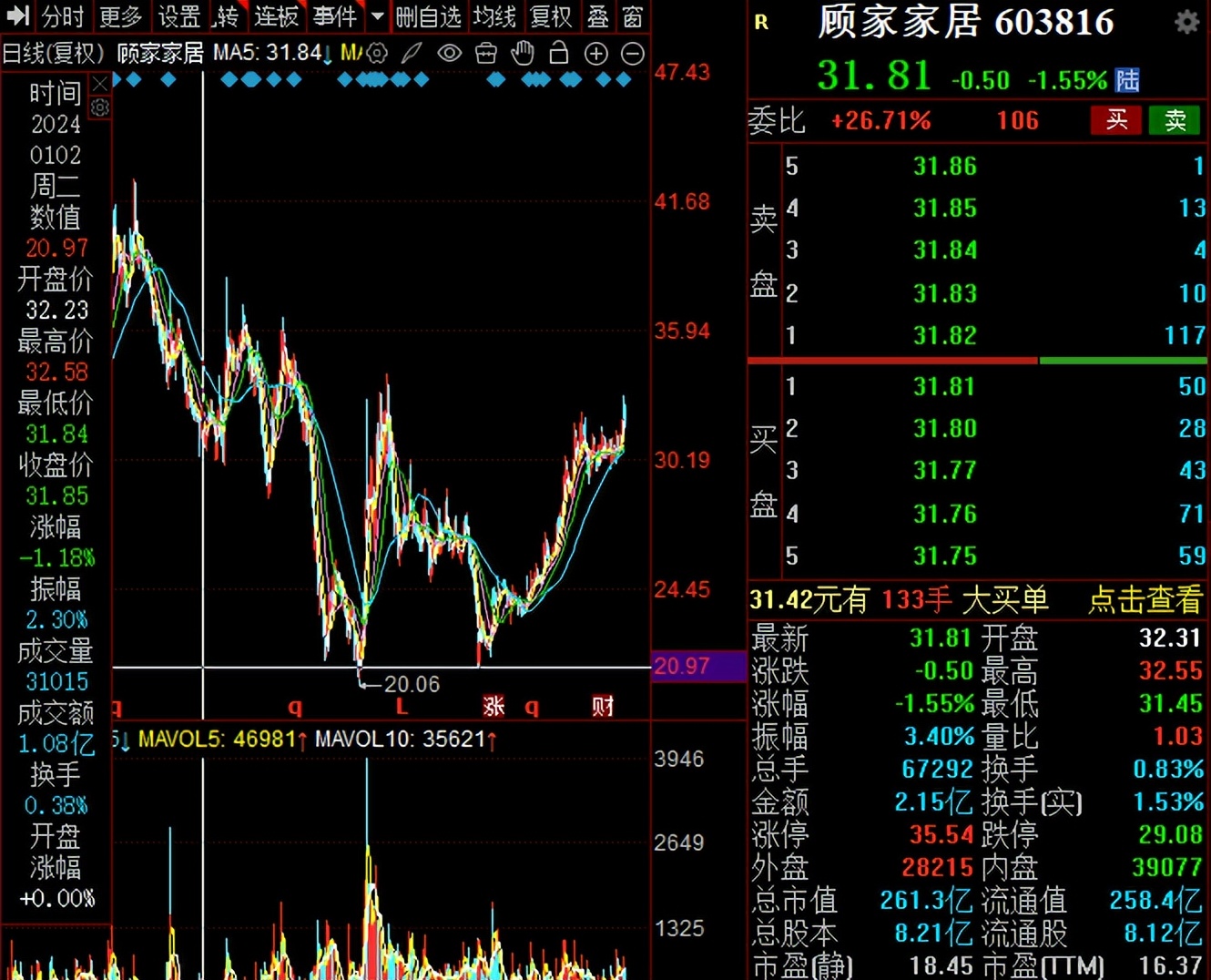Switch to the 分时 intraday tab
The width and height of the screenshot is (1211, 980).
coord(62,15)
